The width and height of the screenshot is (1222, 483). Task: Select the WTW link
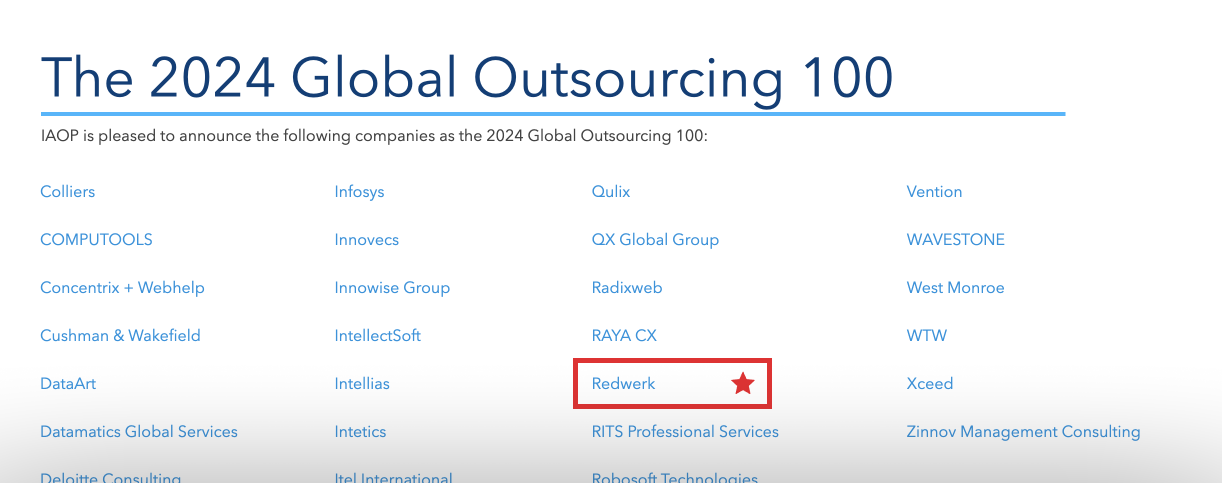click(926, 335)
